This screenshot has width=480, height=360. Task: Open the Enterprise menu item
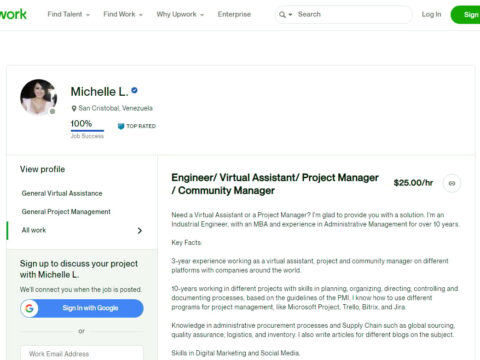point(234,14)
